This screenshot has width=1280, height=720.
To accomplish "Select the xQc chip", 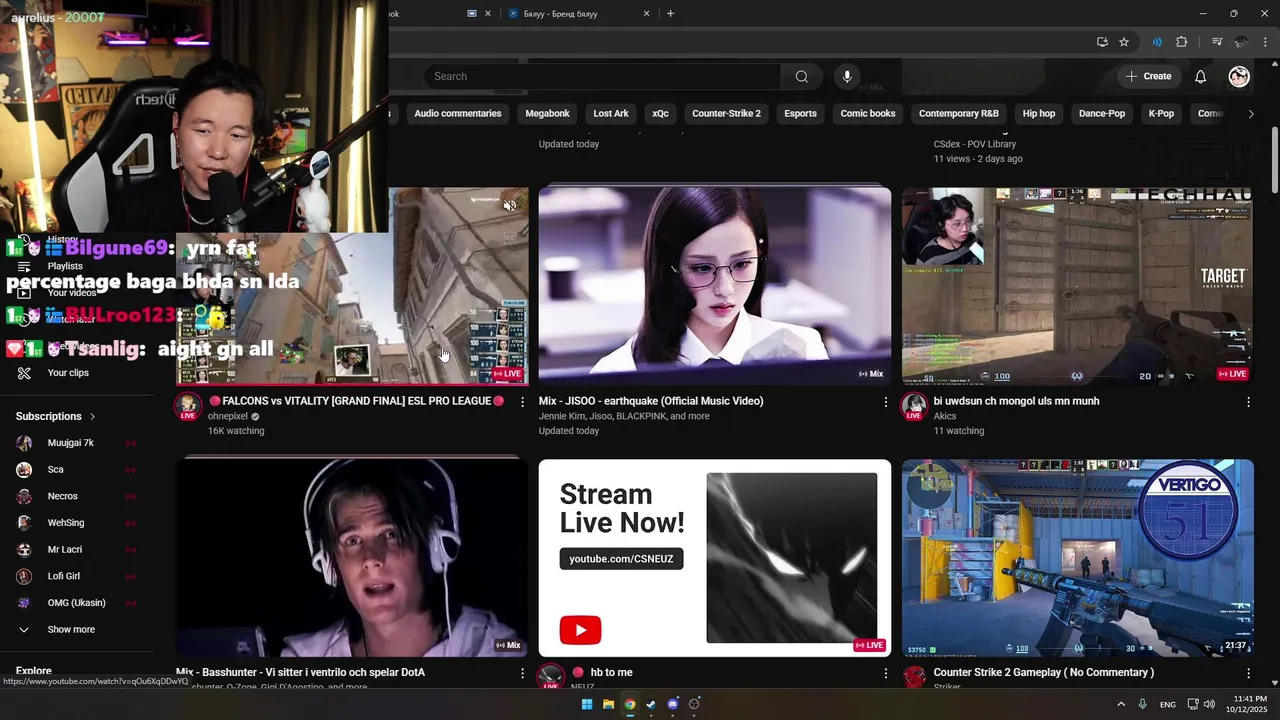I will [660, 114].
